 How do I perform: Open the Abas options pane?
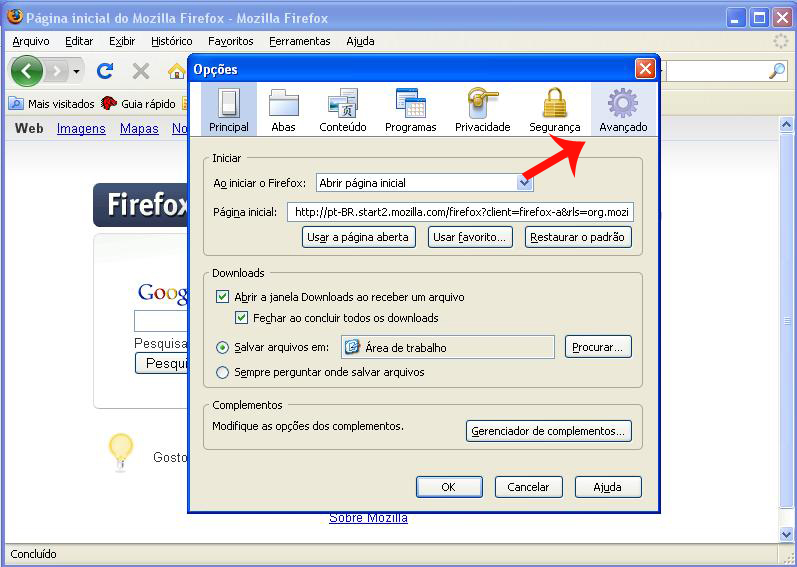[283, 110]
